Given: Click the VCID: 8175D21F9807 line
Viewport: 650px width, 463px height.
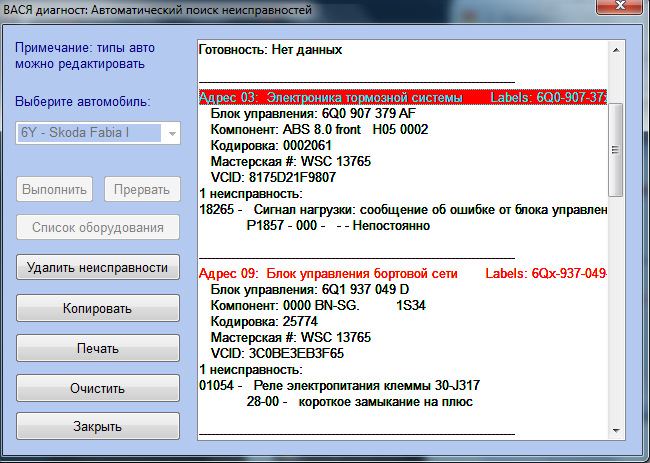Looking at the screenshot, I should pos(273,177).
